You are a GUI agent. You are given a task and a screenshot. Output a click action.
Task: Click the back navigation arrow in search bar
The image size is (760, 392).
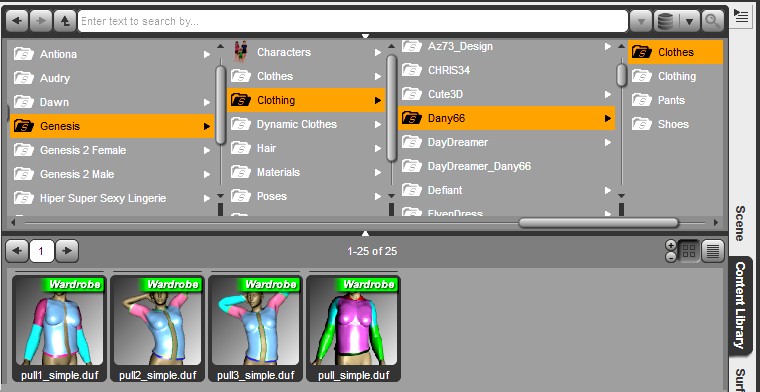click(17, 21)
